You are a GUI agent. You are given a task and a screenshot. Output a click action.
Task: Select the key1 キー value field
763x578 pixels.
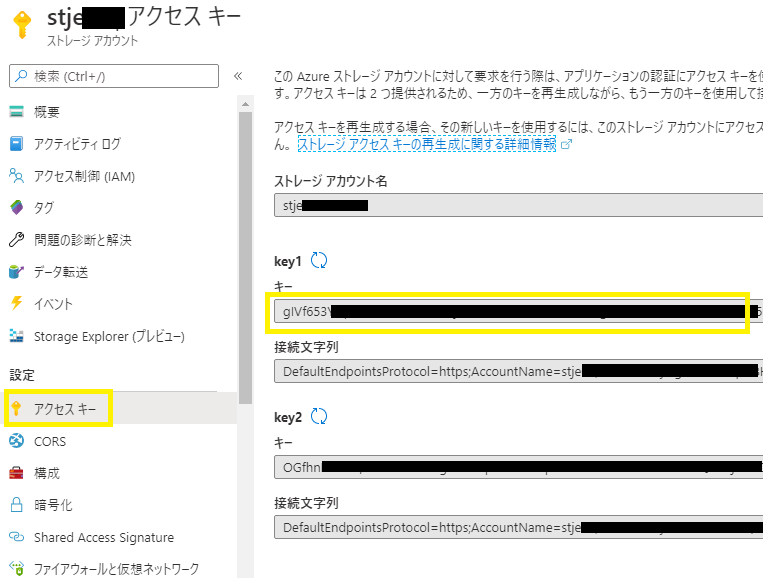[x=518, y=311]
